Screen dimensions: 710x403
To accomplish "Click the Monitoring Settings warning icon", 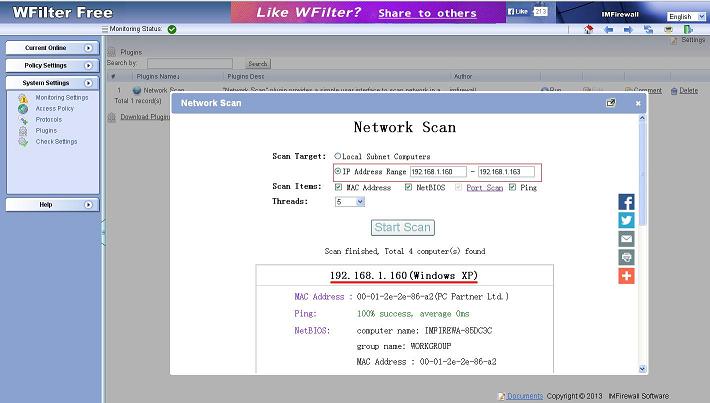I will tap(23, 98).
